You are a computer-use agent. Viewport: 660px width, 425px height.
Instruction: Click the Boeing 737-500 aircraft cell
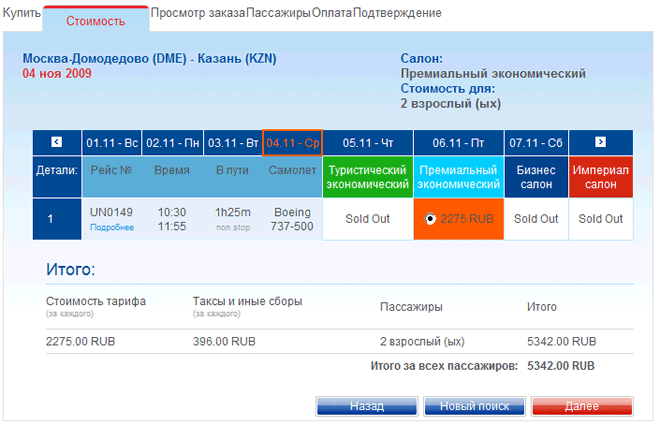[x=292, y=219]
